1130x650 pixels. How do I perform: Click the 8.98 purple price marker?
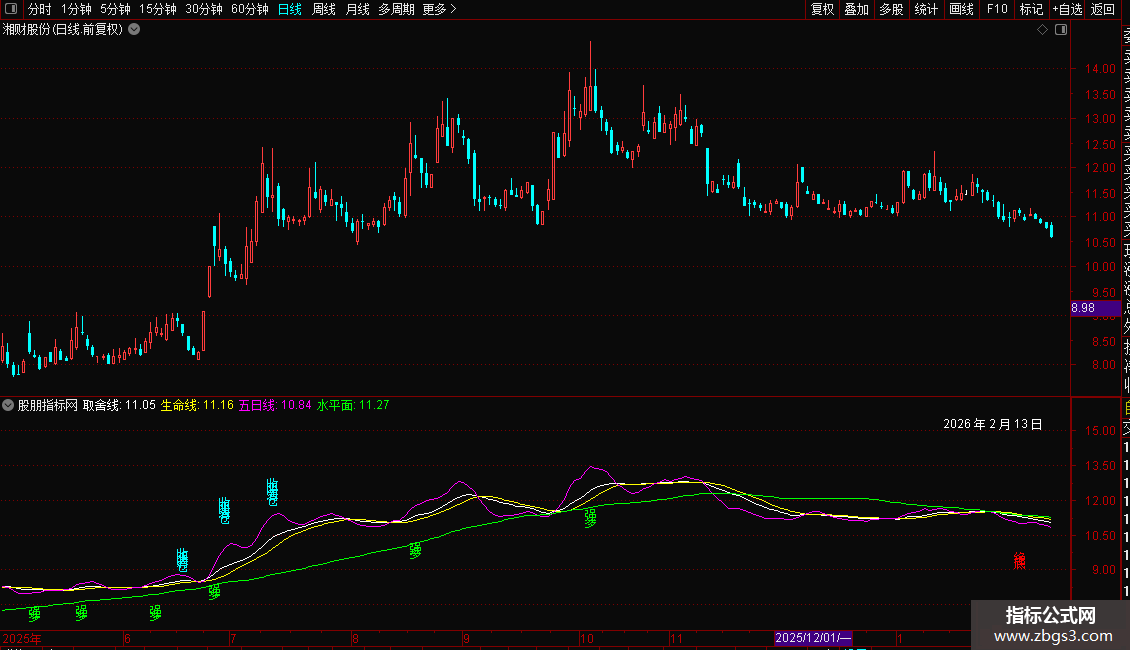(x=1082, y=308)
